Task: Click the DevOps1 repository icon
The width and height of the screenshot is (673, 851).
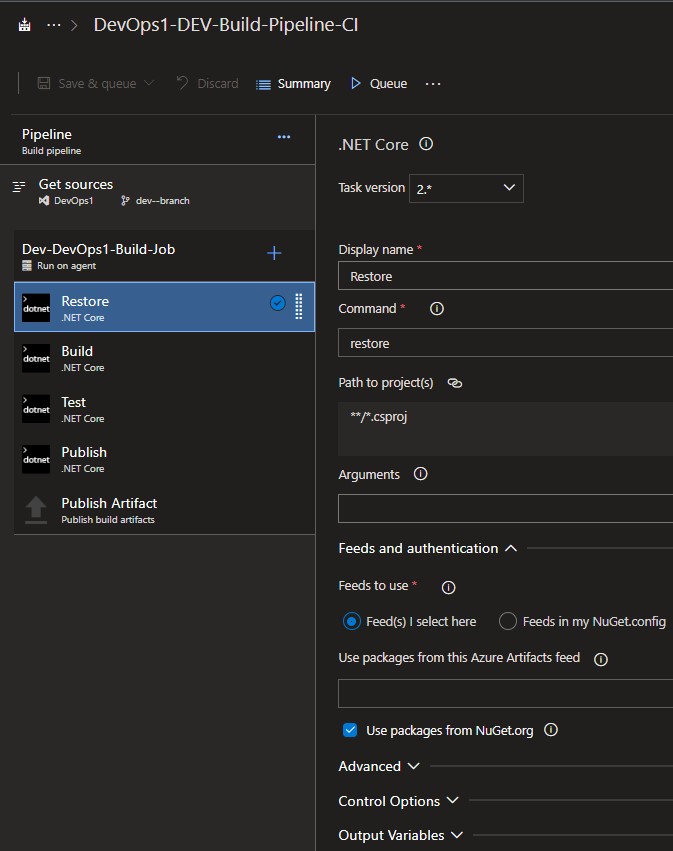Action: (44, 201)
